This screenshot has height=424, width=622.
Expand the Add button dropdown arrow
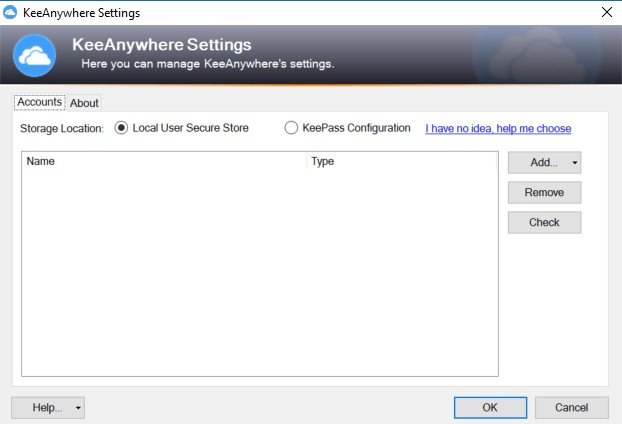click(574, 163)
